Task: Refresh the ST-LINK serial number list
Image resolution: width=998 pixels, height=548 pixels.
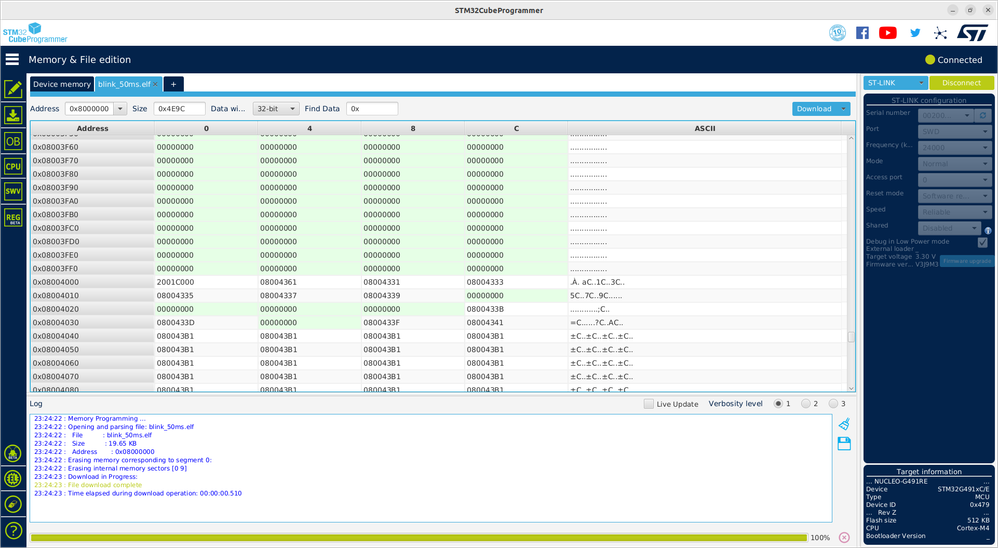Action: click(x=983, y=115)
